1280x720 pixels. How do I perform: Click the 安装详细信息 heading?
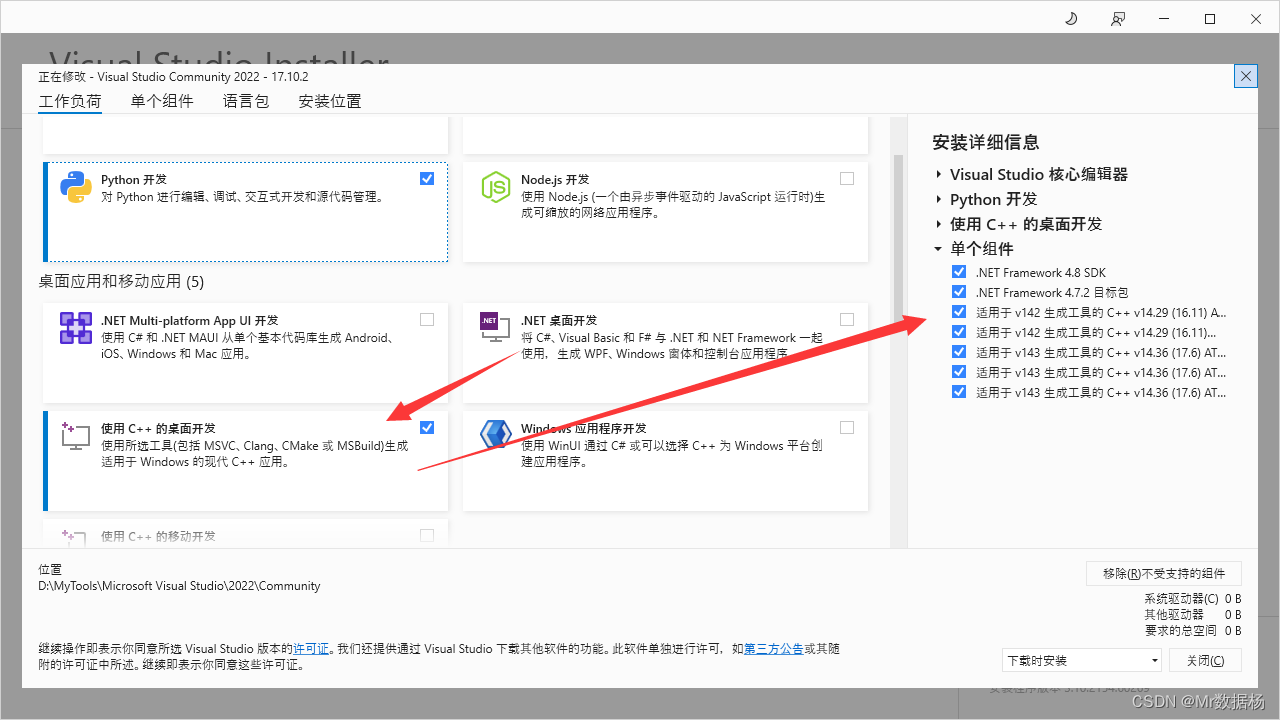click(986, 142)
